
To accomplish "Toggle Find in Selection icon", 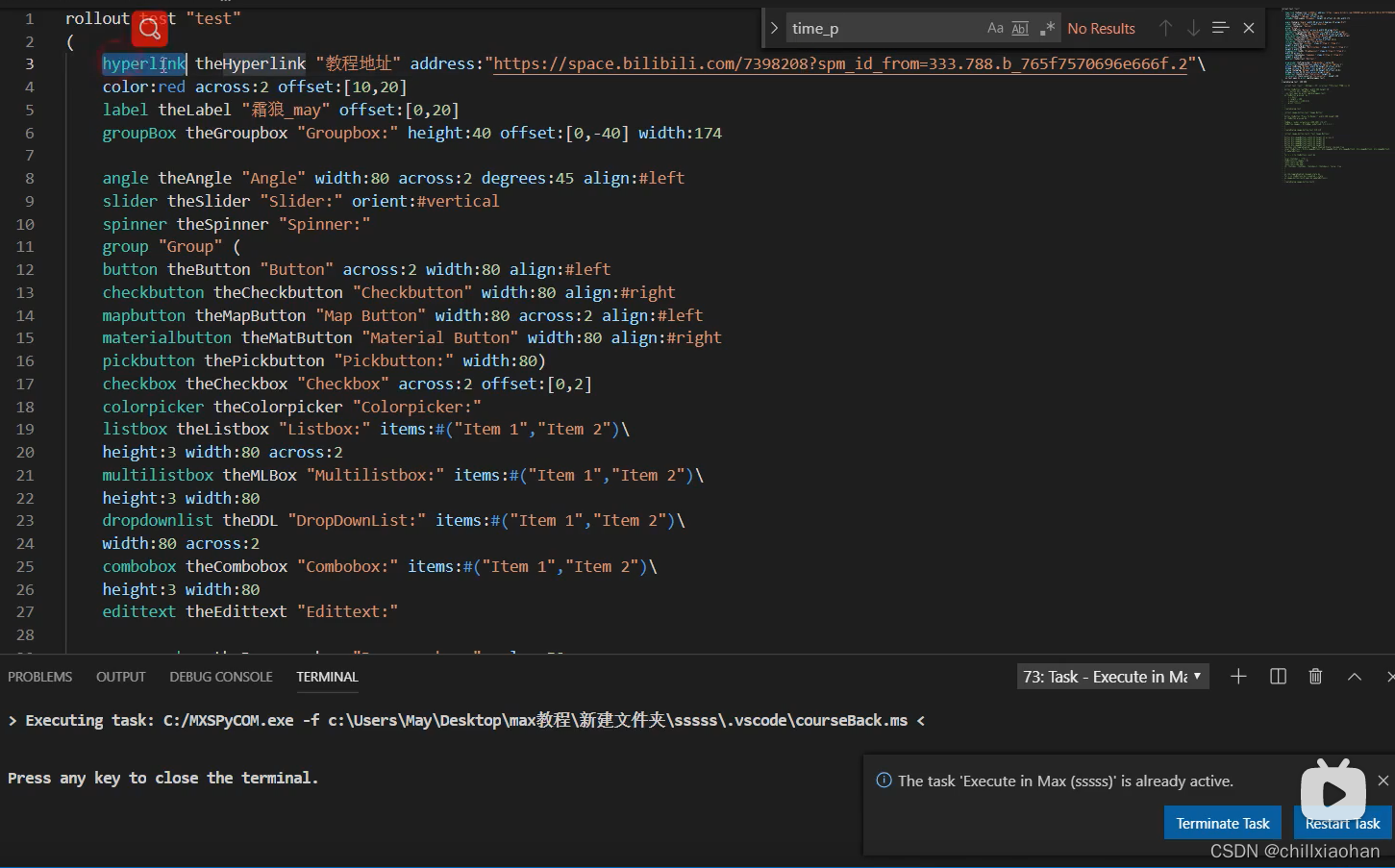I will click(1221, 28).
